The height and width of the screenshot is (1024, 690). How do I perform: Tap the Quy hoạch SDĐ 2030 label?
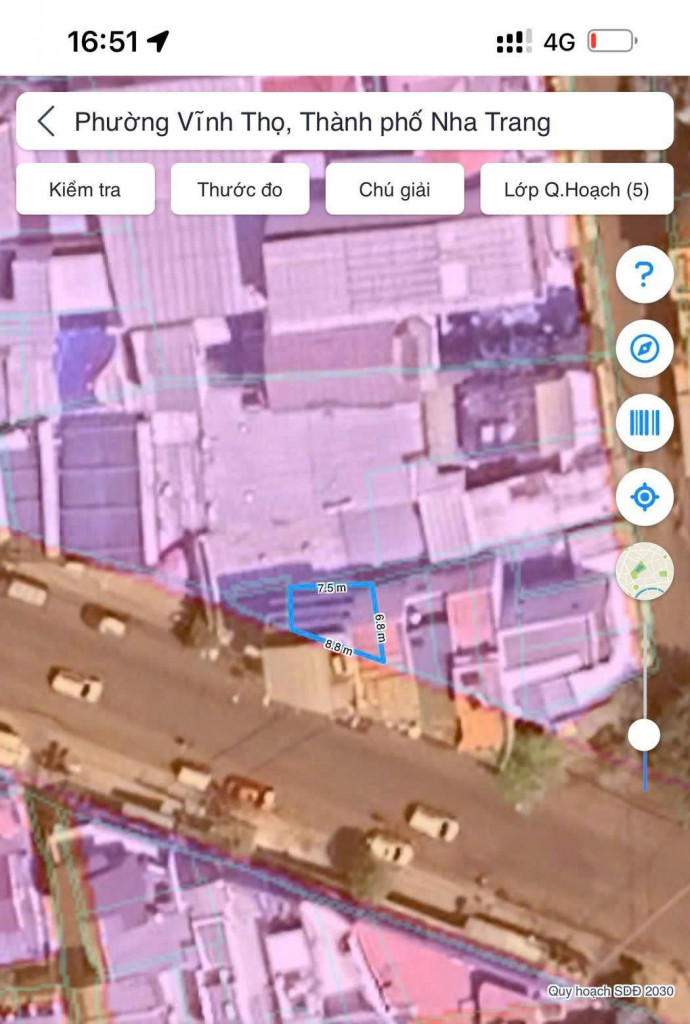click(x=609, y=991)
